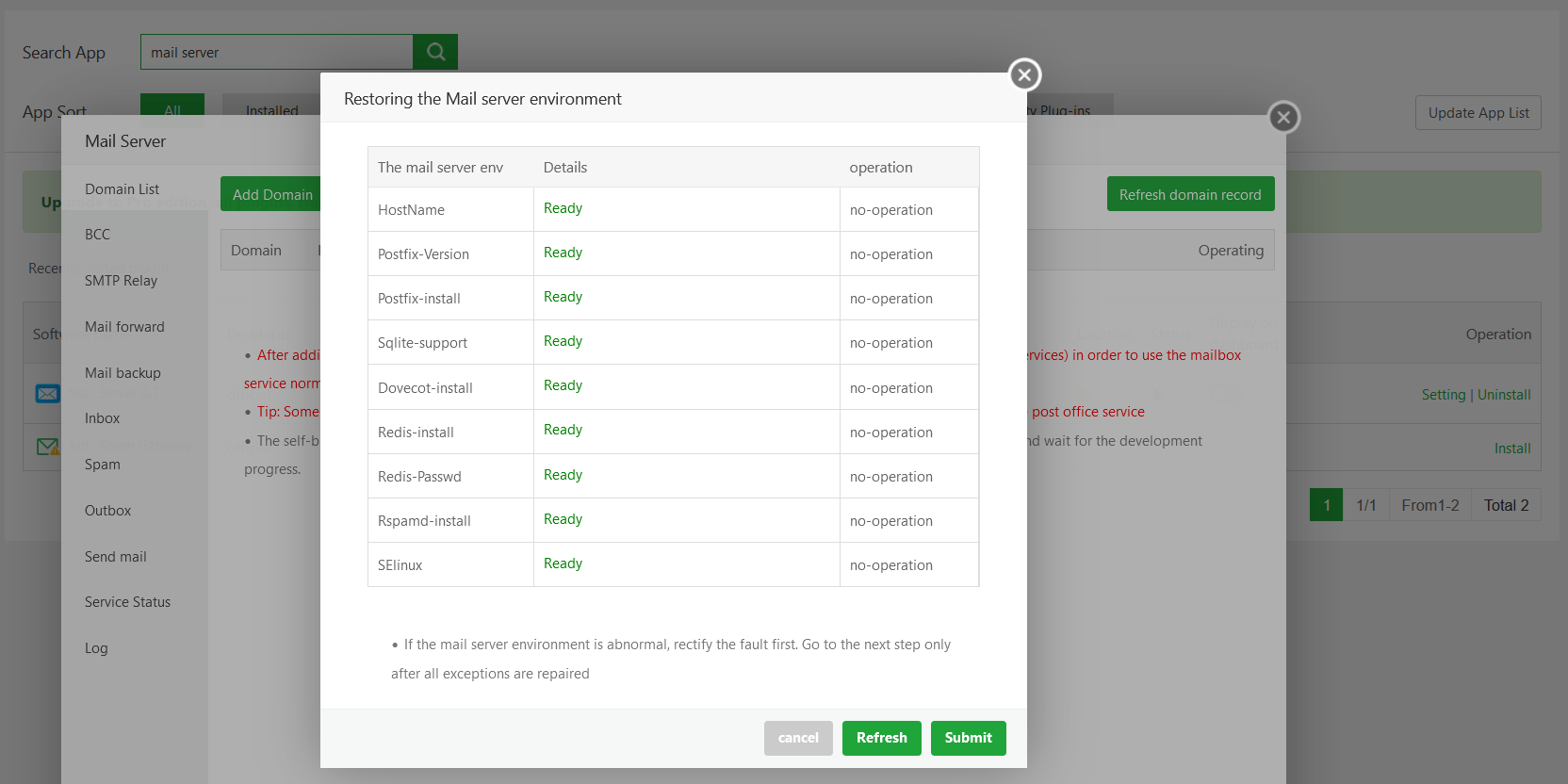Click the green search magnifier icon
This screenshot has width=1568, height=784.
[x=435, y=52]
